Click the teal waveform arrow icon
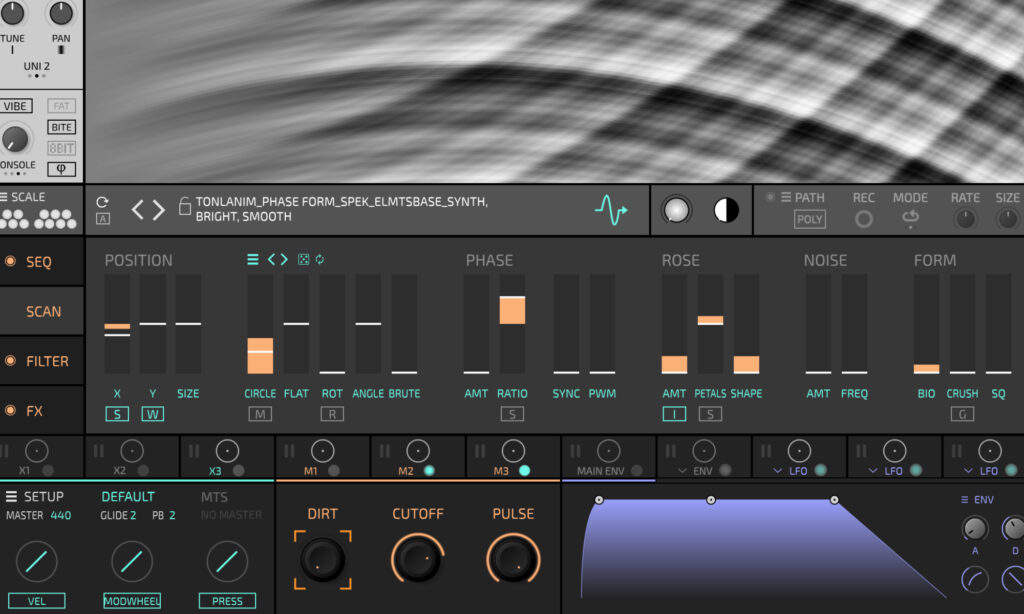1024x614 pixels. point(610,209)
